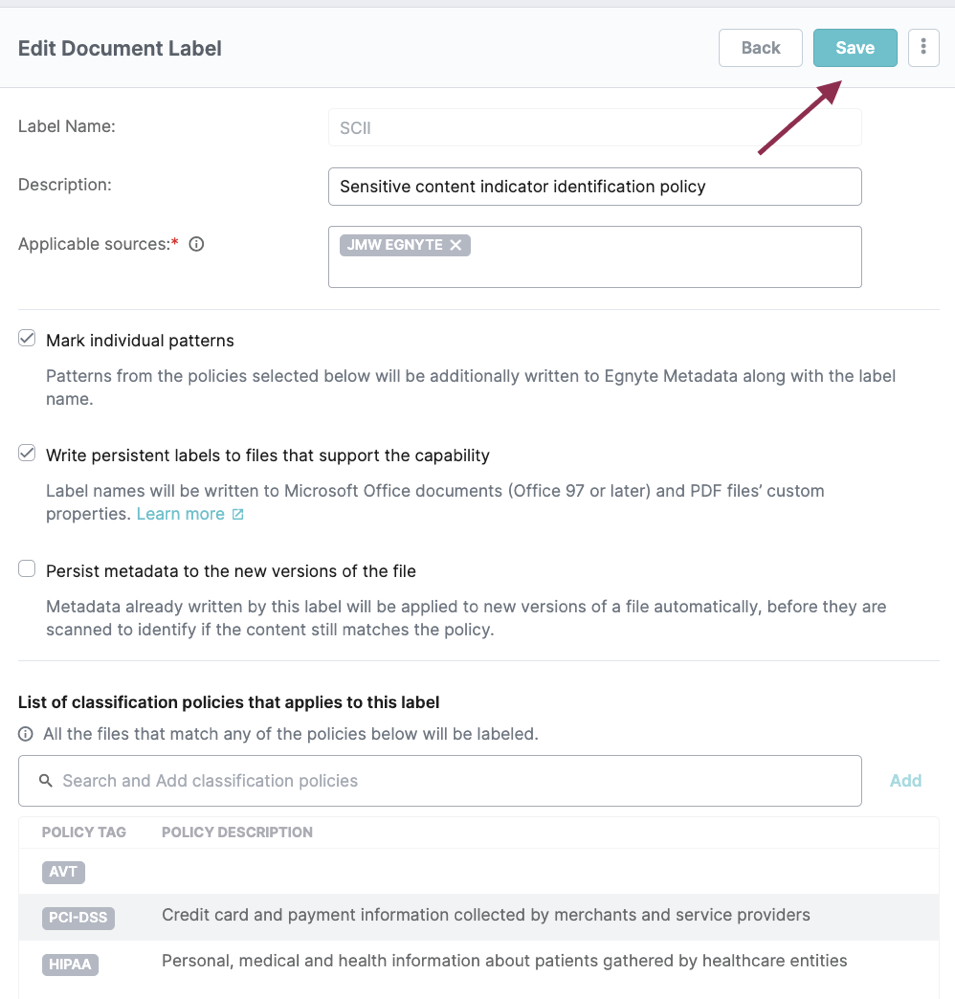Remove the JMW EGNYTE source tag
Image resolution: width=955 pixels, height=999 pixels.
[x=455, y=245]
